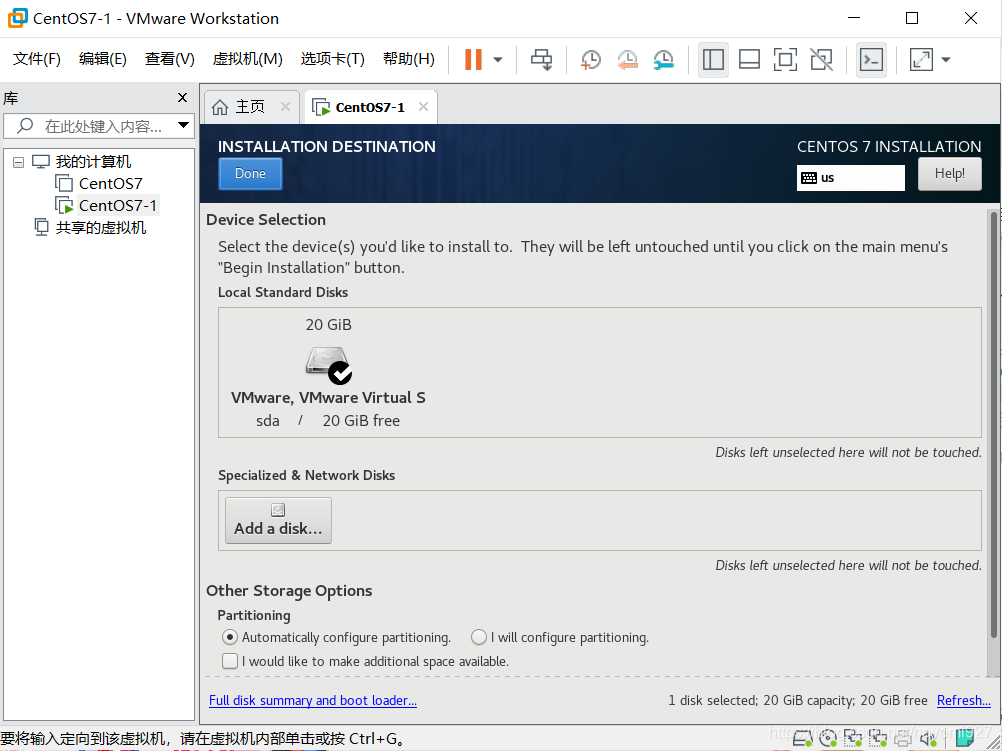Click the stretch guest display icon

coord(921,59)
